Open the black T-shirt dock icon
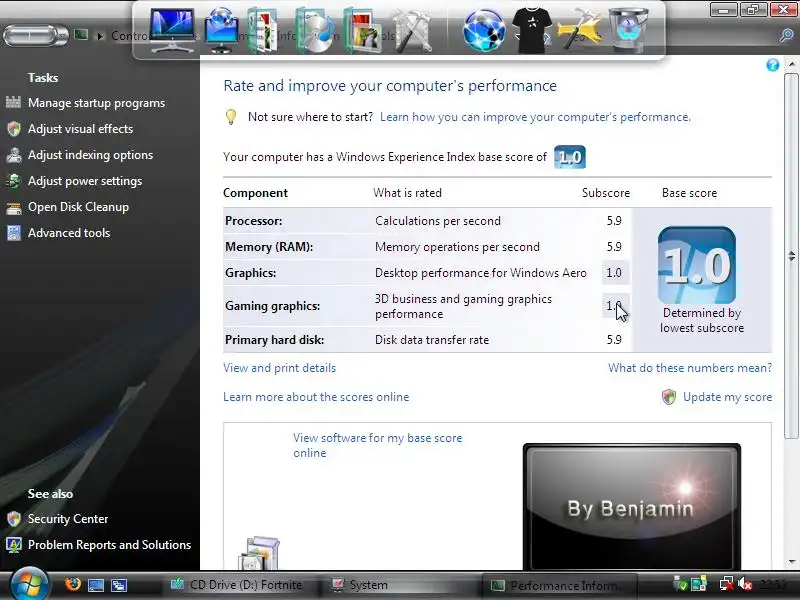 (532, 31)
